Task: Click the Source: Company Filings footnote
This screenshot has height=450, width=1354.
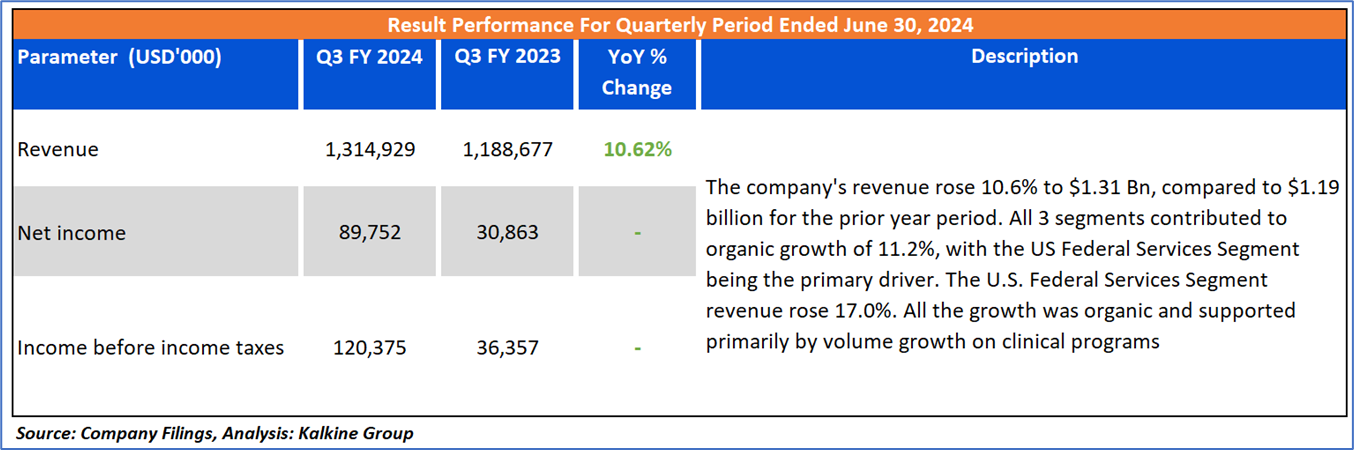Action: 215,433
